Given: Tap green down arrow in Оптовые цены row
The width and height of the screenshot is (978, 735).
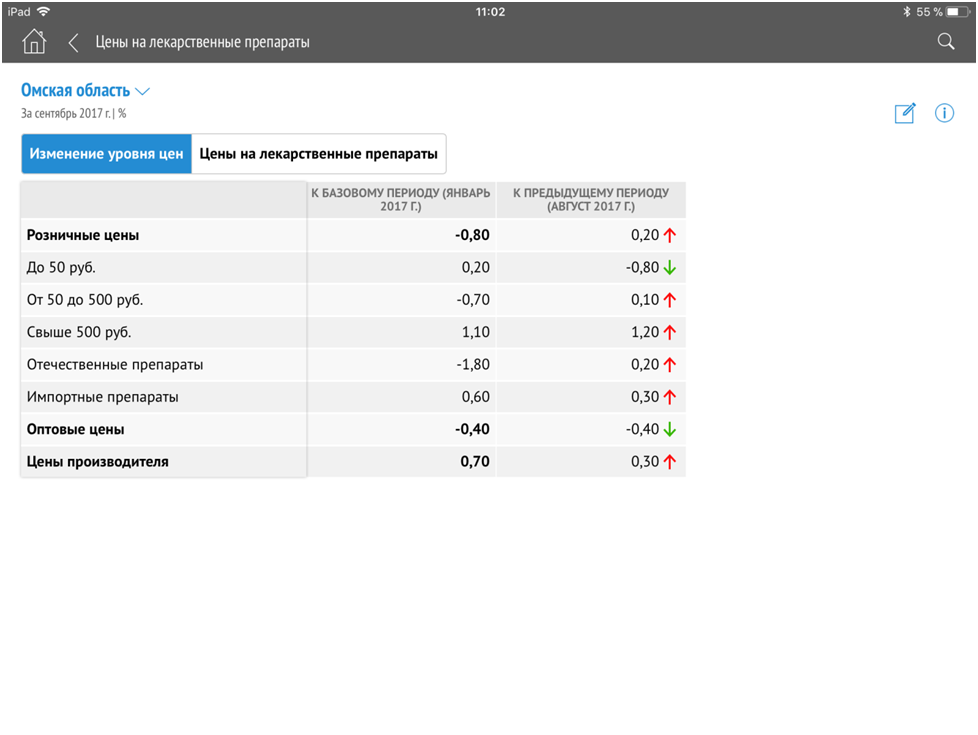Looking at the screenshot, I should pos(670,430).
